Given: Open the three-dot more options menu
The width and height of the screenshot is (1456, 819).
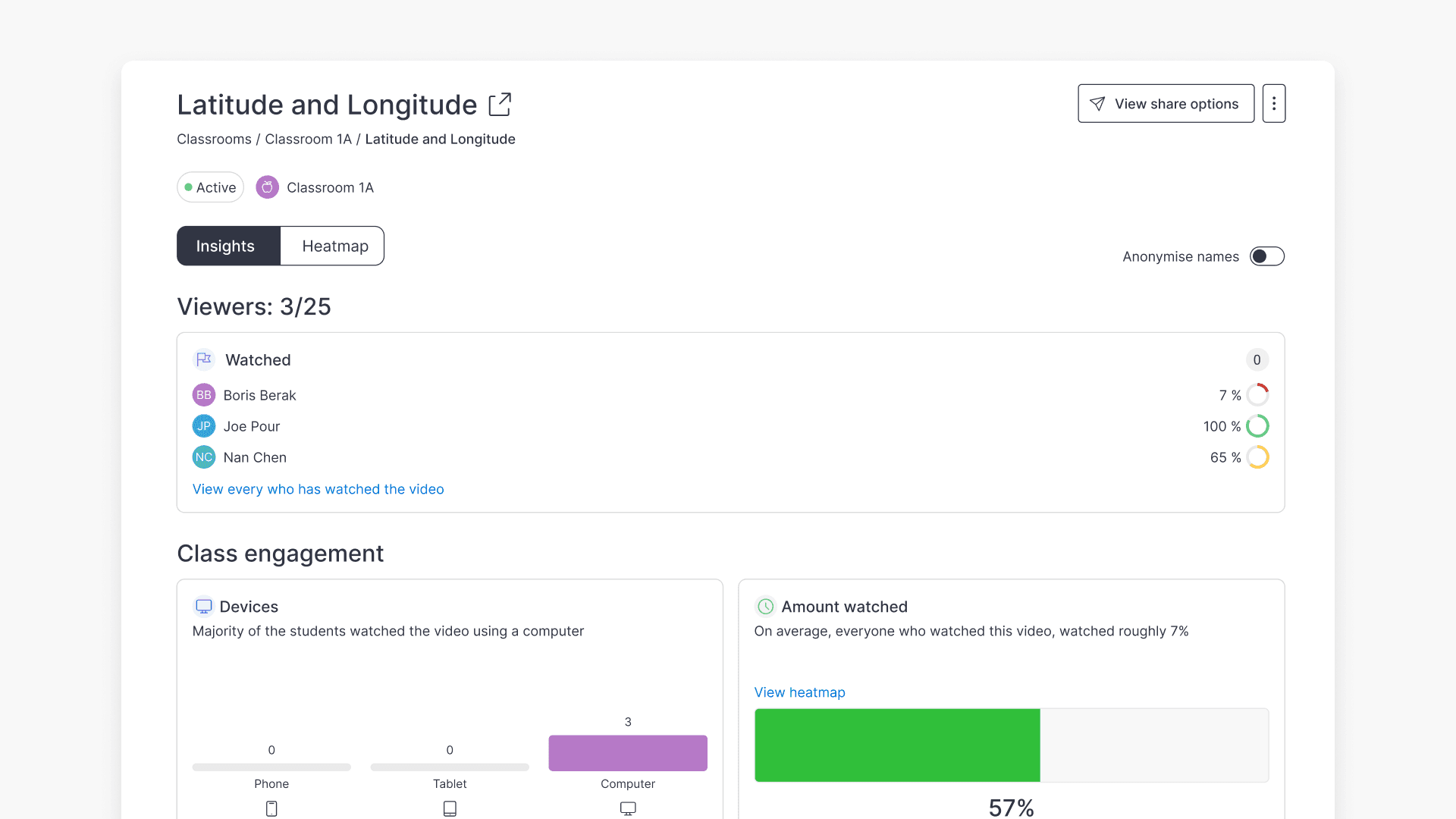Looking at the screenshot, I should [1274, 103].
